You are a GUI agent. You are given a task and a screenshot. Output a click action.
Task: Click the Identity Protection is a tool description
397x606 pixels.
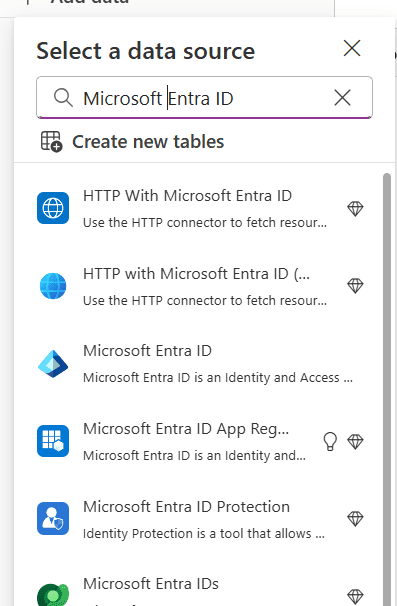coord(204,533)
